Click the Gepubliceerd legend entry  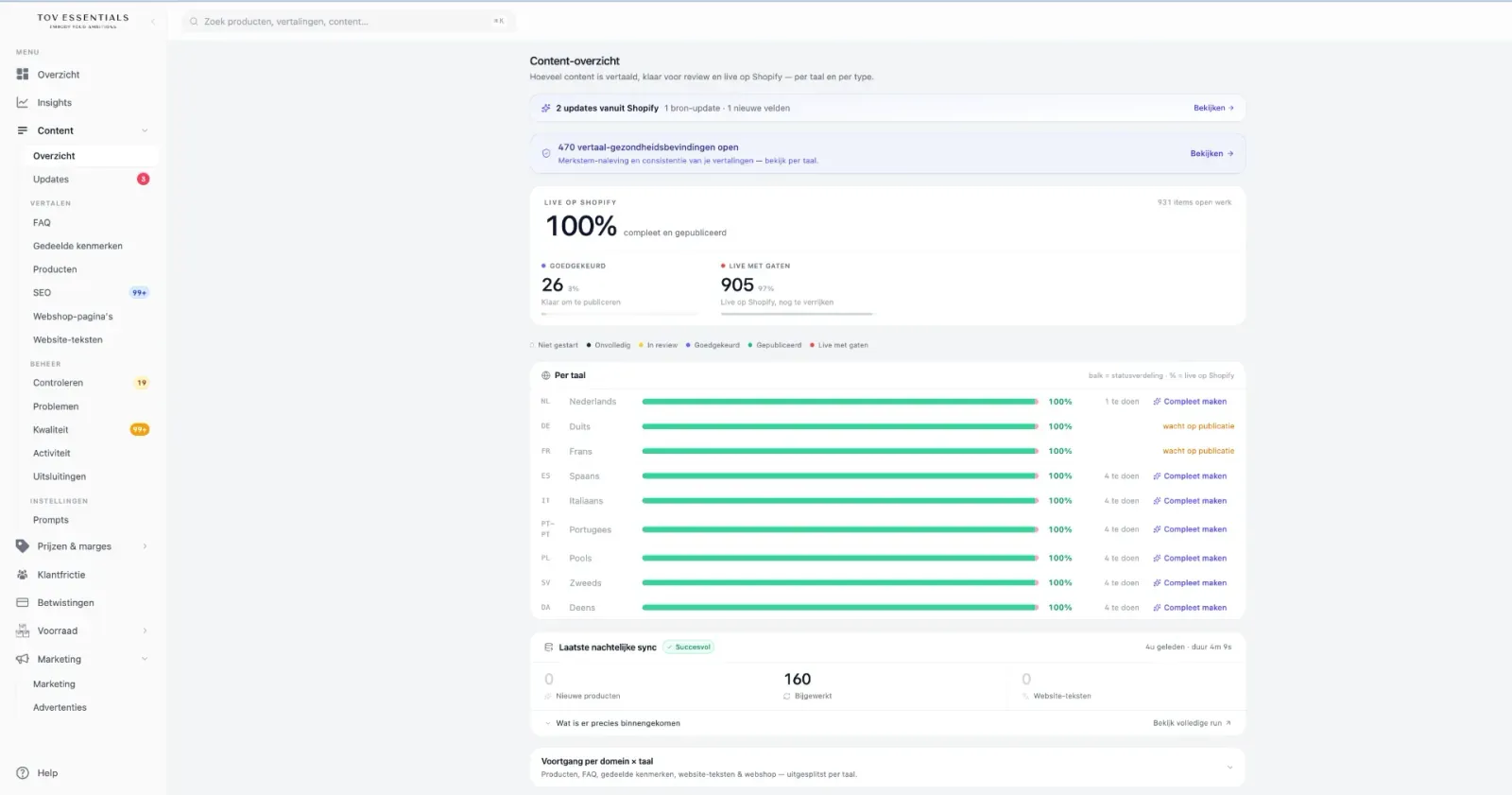(775, 345)
